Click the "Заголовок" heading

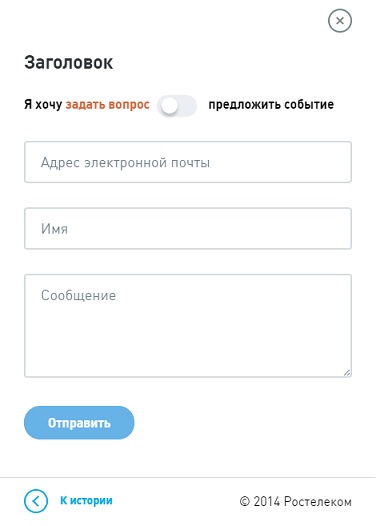coord(68,63)
